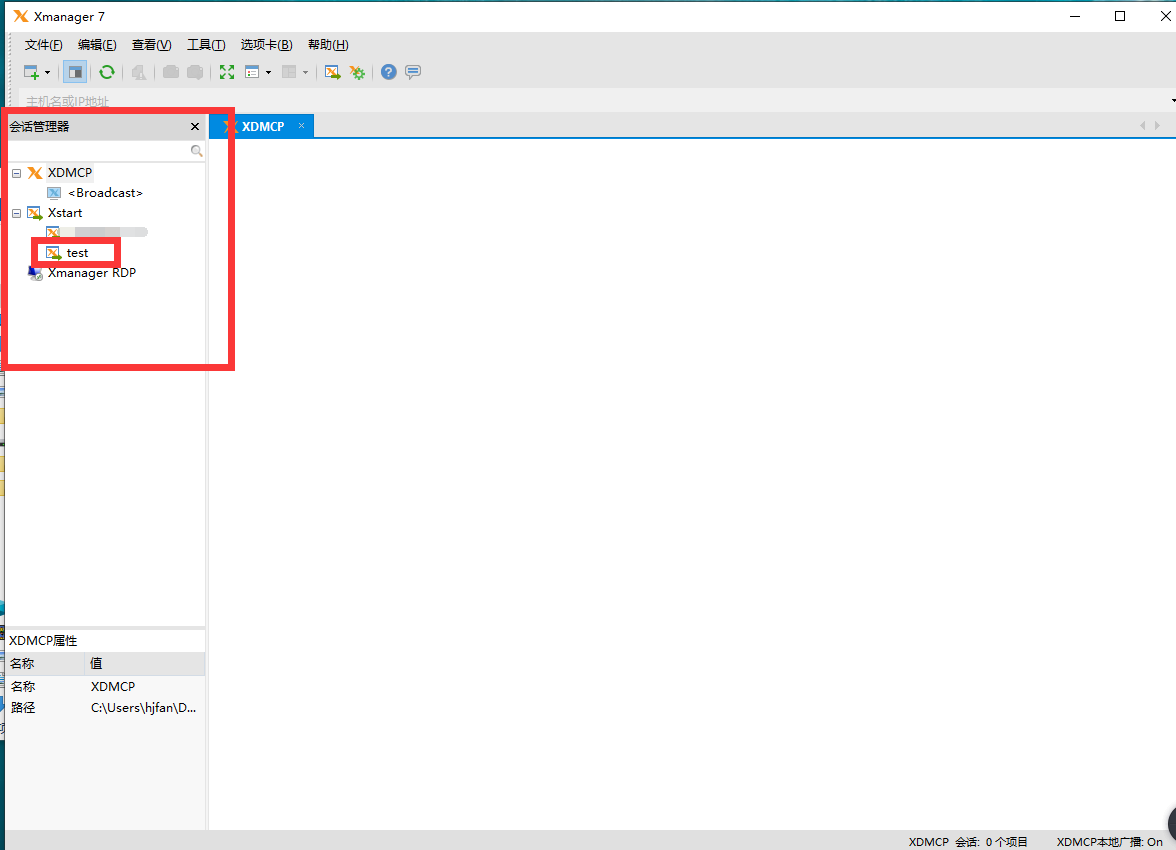Screen dimensions: 1176x850
Task: Toggle XDMCP local broadcast status
Action: pos(1110,842)
